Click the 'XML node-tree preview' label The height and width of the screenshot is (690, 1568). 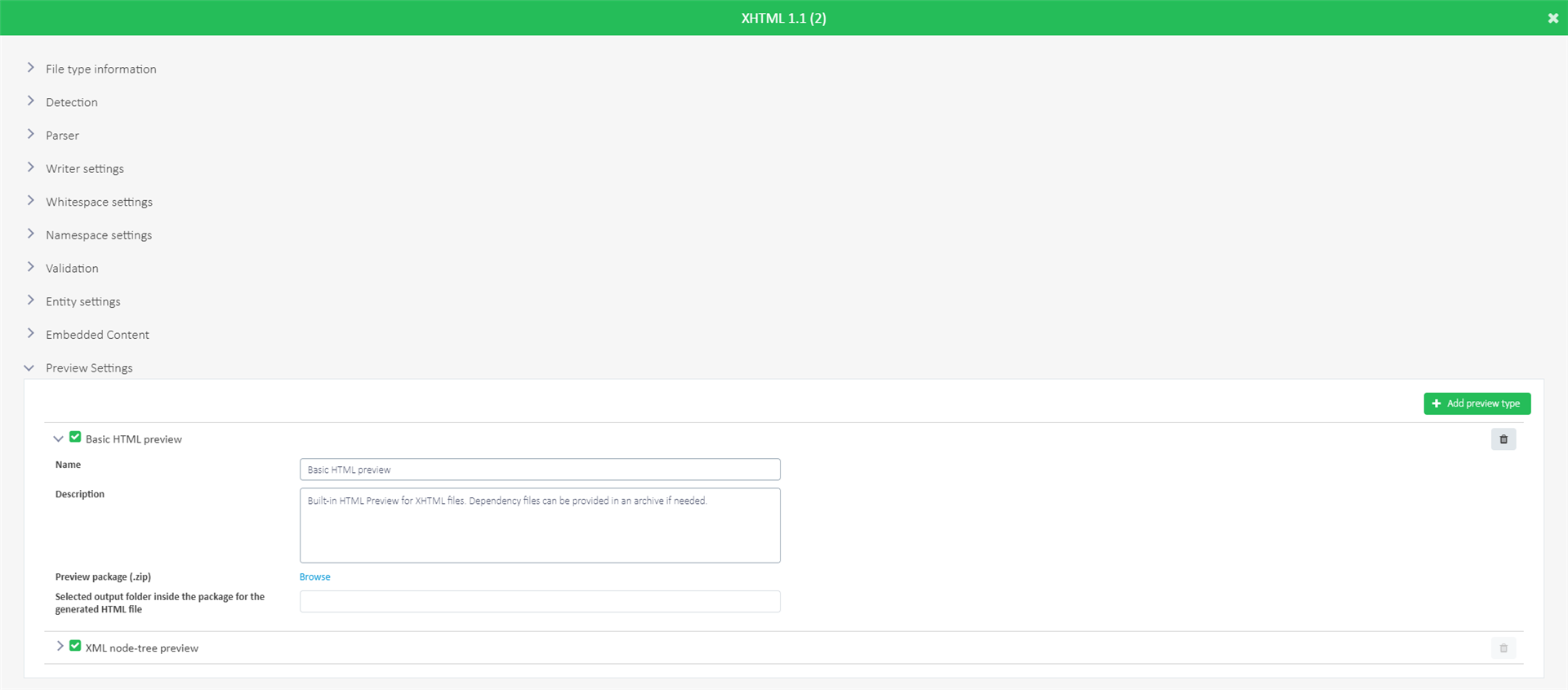142,648
